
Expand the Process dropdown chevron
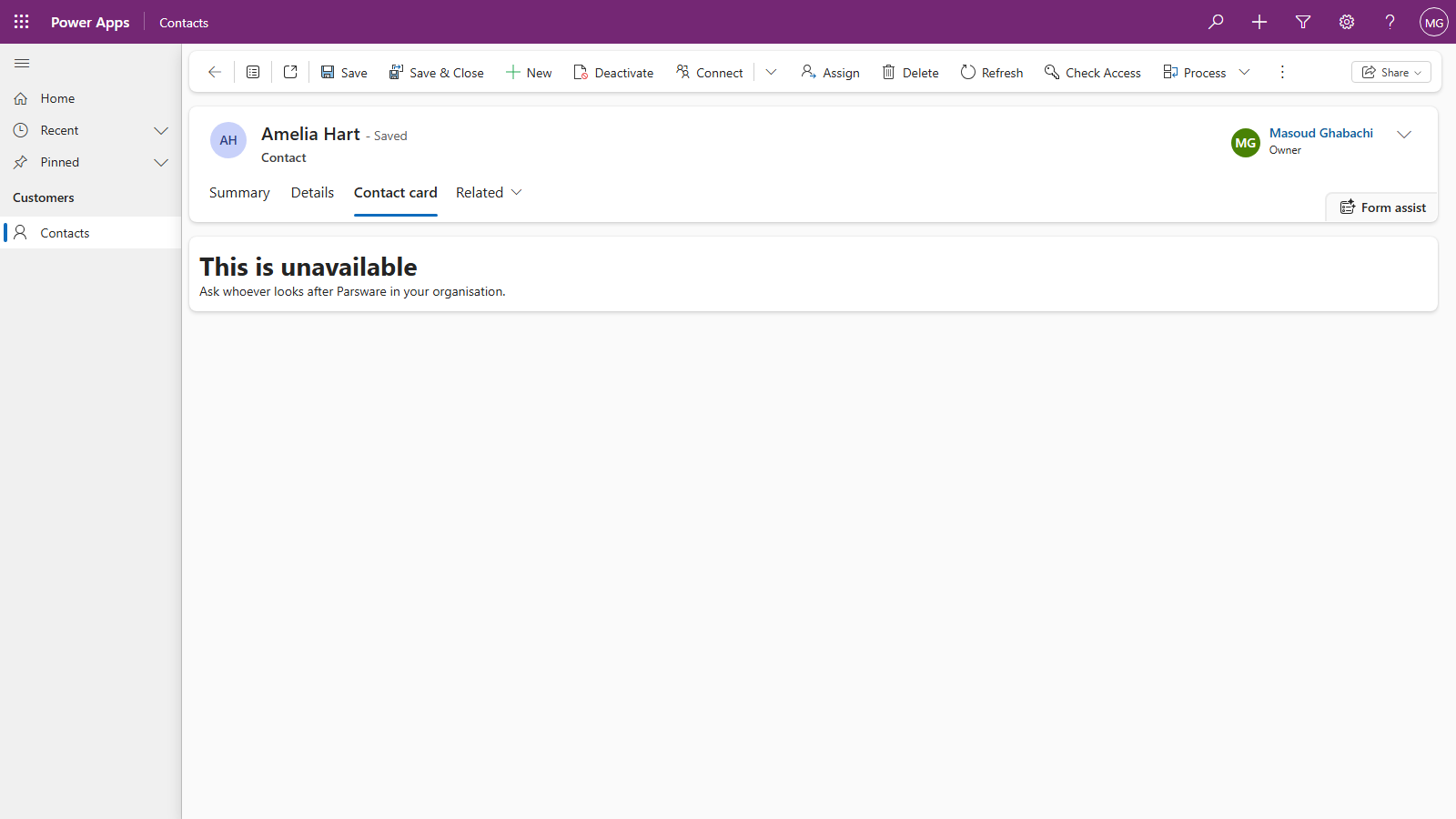(x=1245, y=72)
